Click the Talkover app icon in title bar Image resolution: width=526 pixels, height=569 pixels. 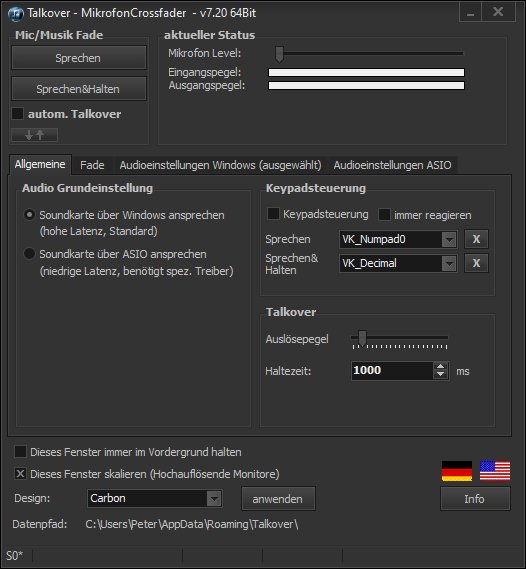pos(15,13)
